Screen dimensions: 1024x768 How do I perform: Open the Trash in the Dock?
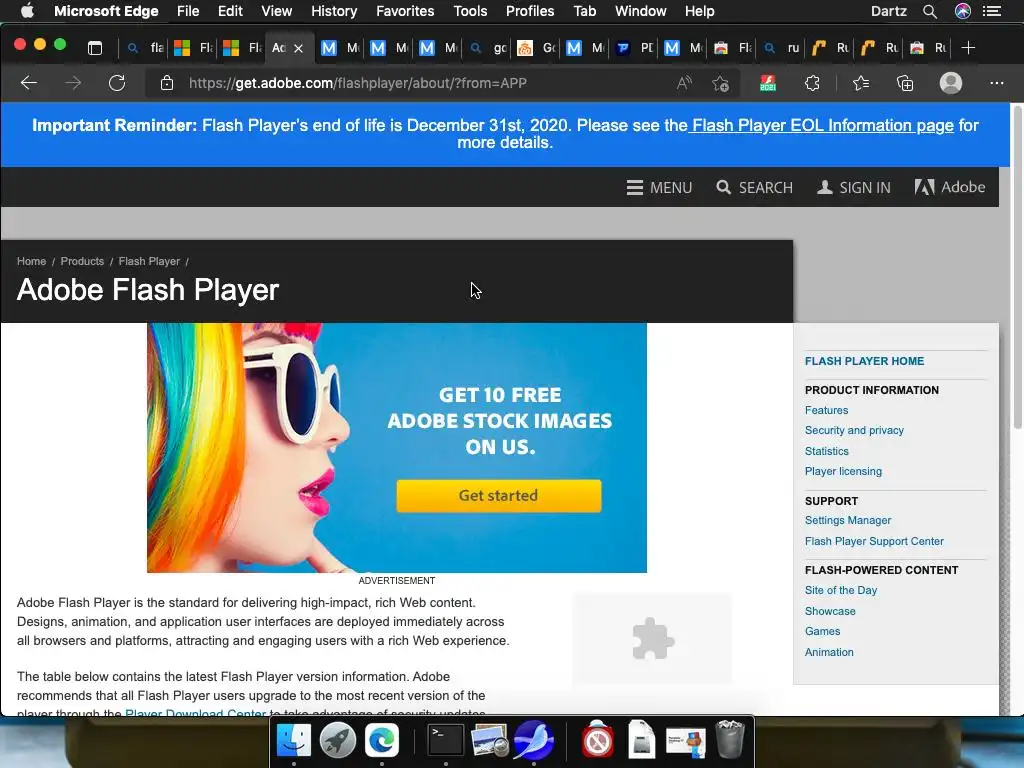point(729,739)
